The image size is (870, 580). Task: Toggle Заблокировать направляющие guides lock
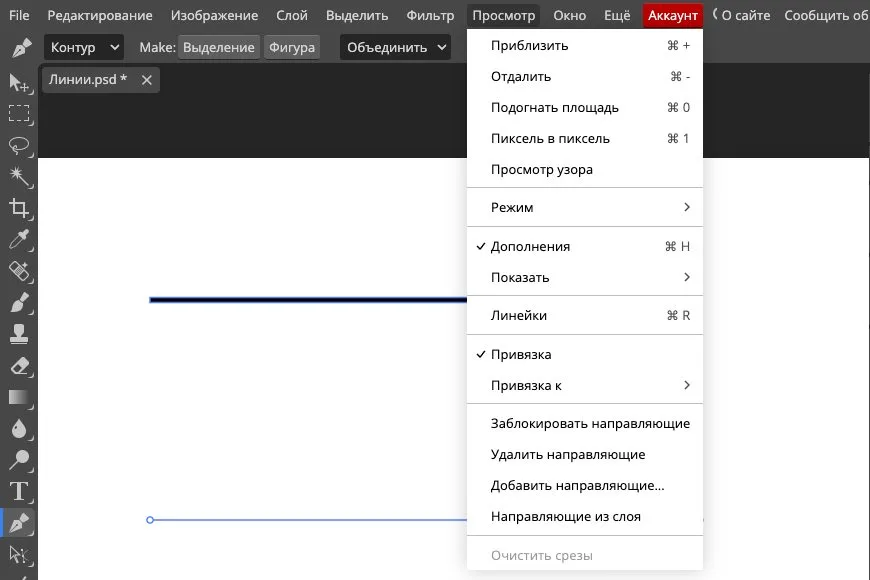pos(585,423)
